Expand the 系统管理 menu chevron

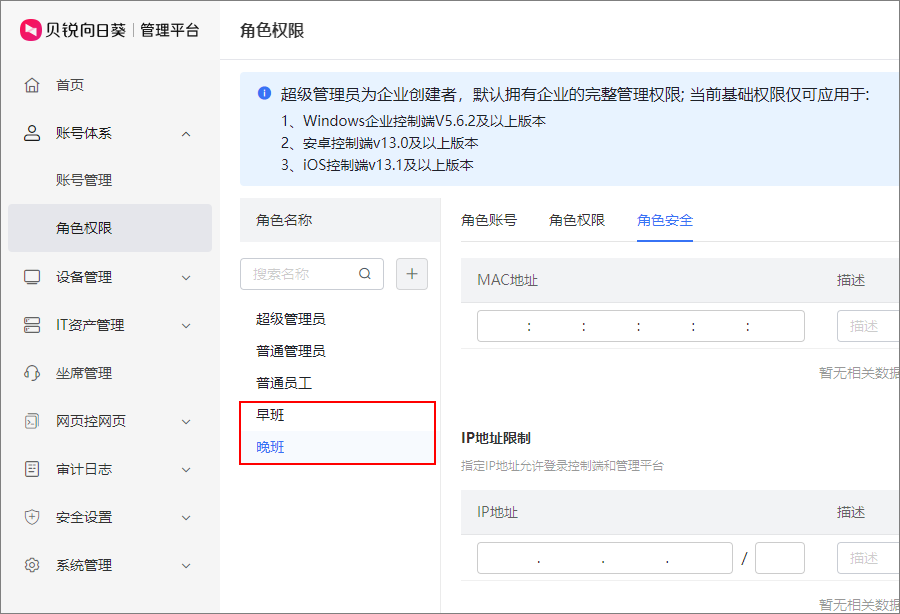tap(186, 566)
